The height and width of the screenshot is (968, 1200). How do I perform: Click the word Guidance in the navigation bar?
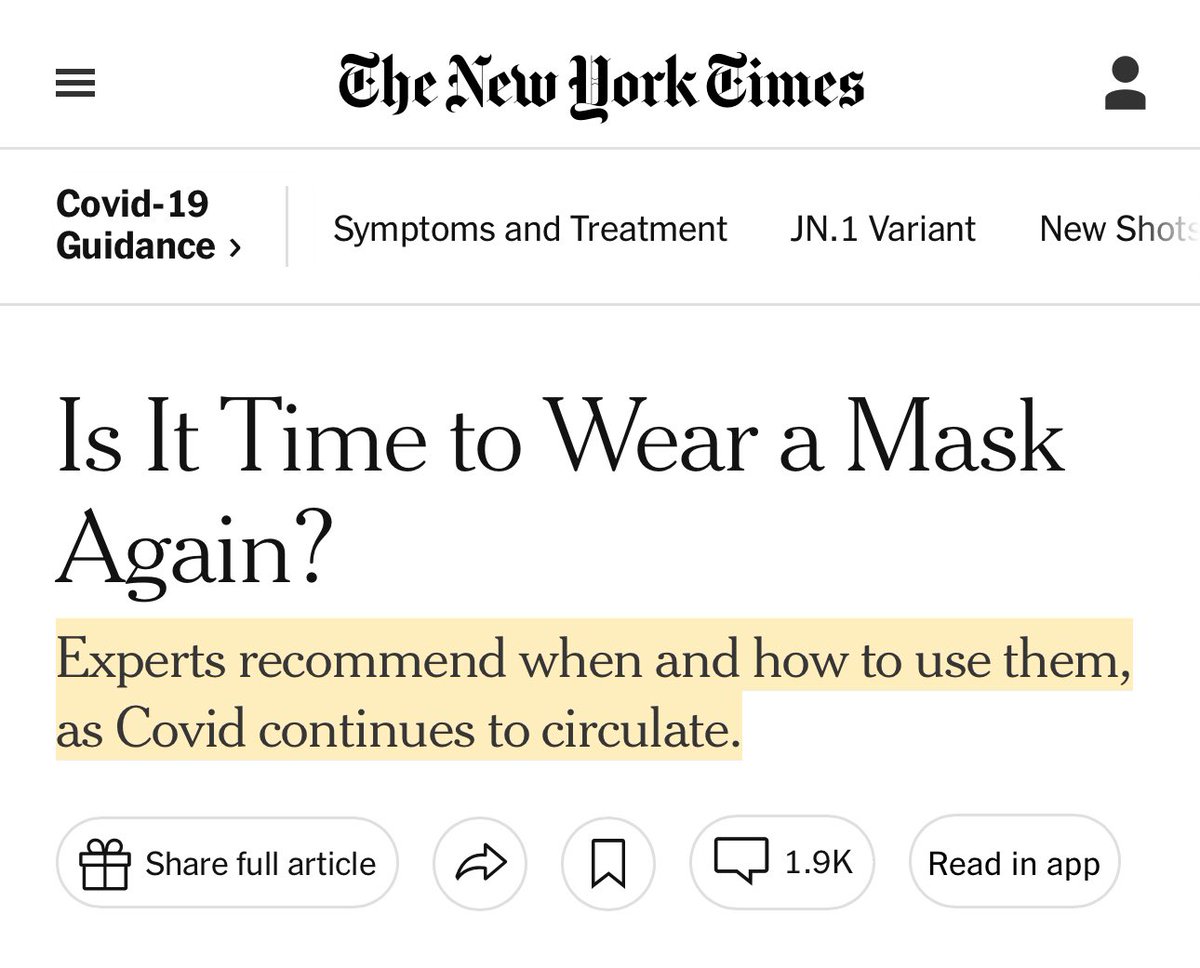pyautogui.click(x=136, y=246)
